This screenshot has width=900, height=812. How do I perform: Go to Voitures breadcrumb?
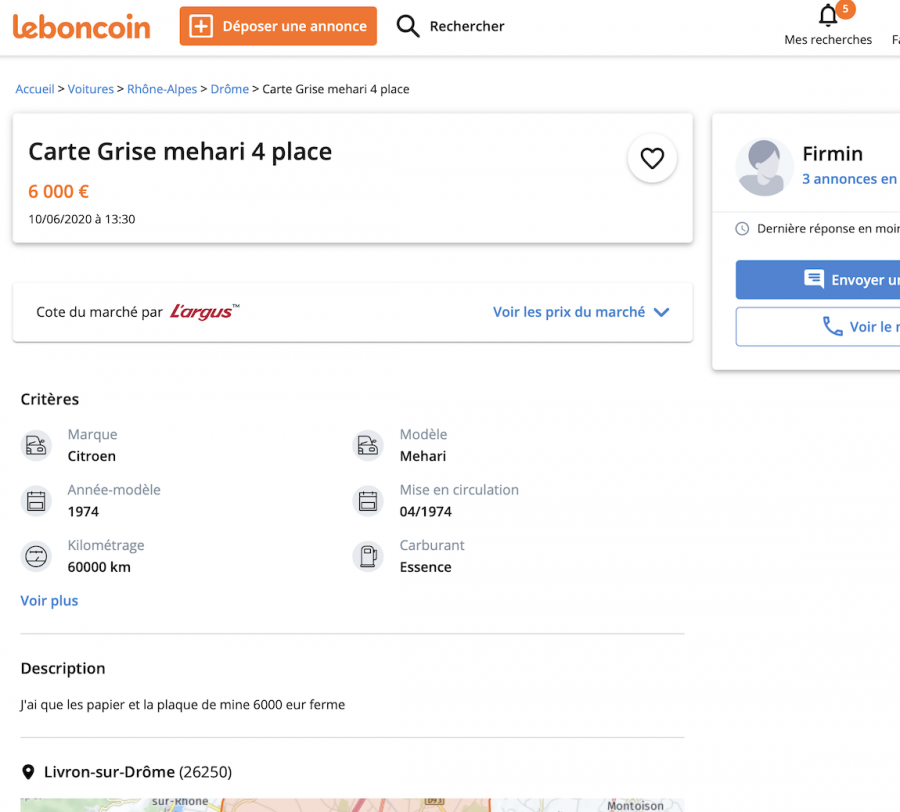click(91, 89)
